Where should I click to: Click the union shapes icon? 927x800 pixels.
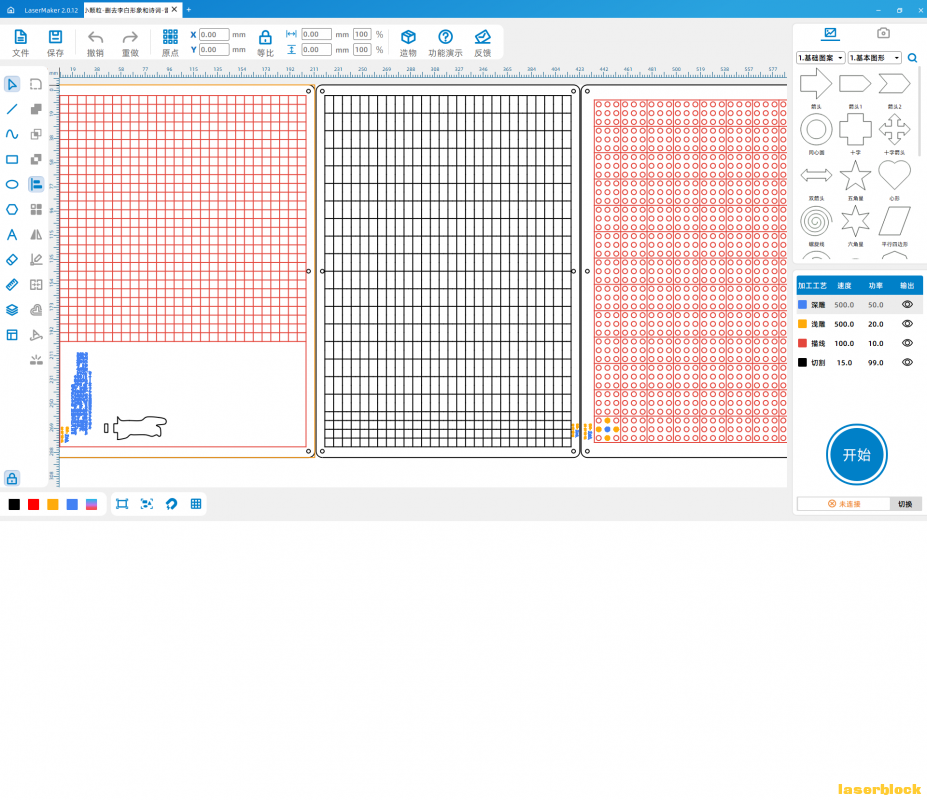coord(36,109)
